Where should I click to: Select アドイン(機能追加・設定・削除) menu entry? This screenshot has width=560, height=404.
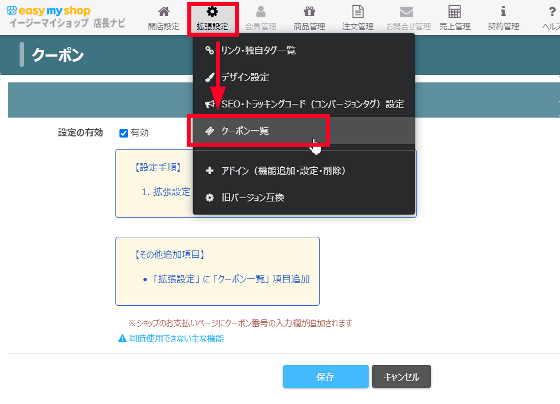(x=304, y=171)
